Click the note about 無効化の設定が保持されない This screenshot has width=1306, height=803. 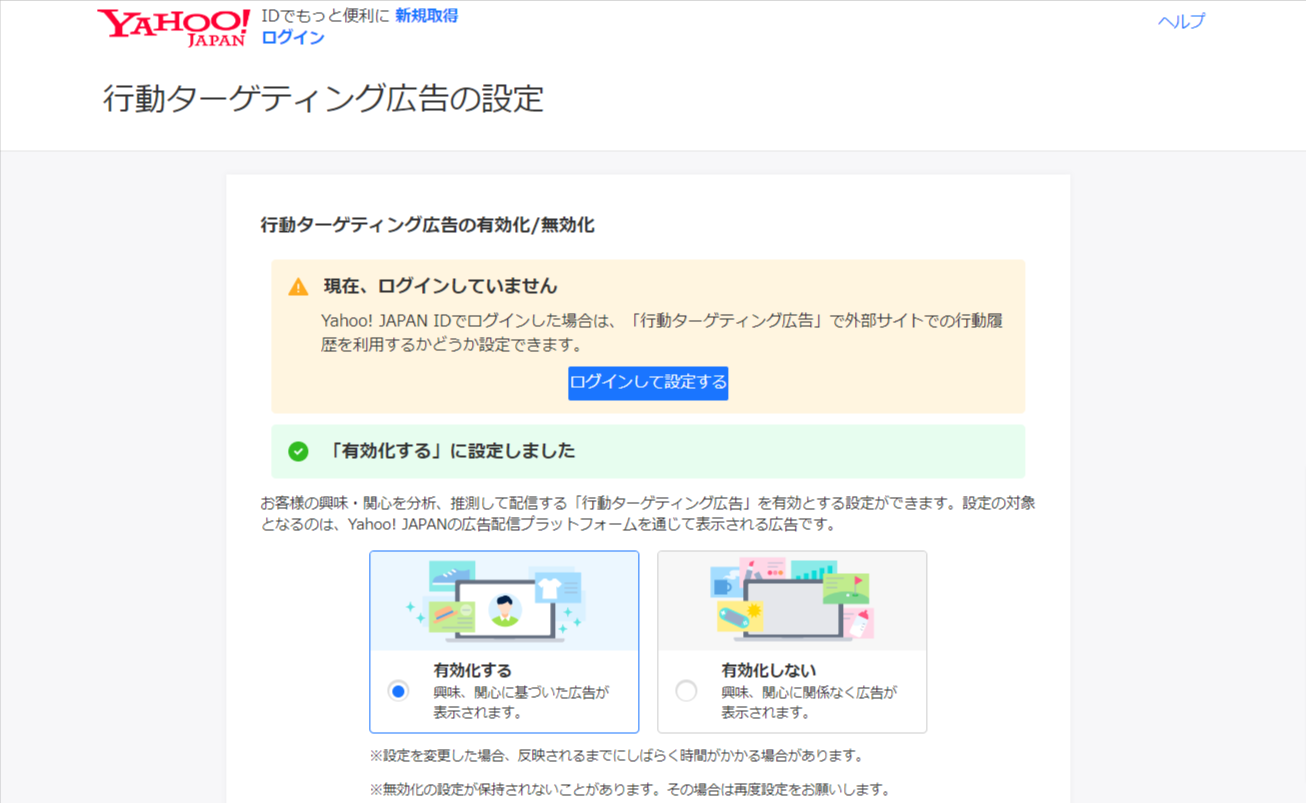click(629, 789)
